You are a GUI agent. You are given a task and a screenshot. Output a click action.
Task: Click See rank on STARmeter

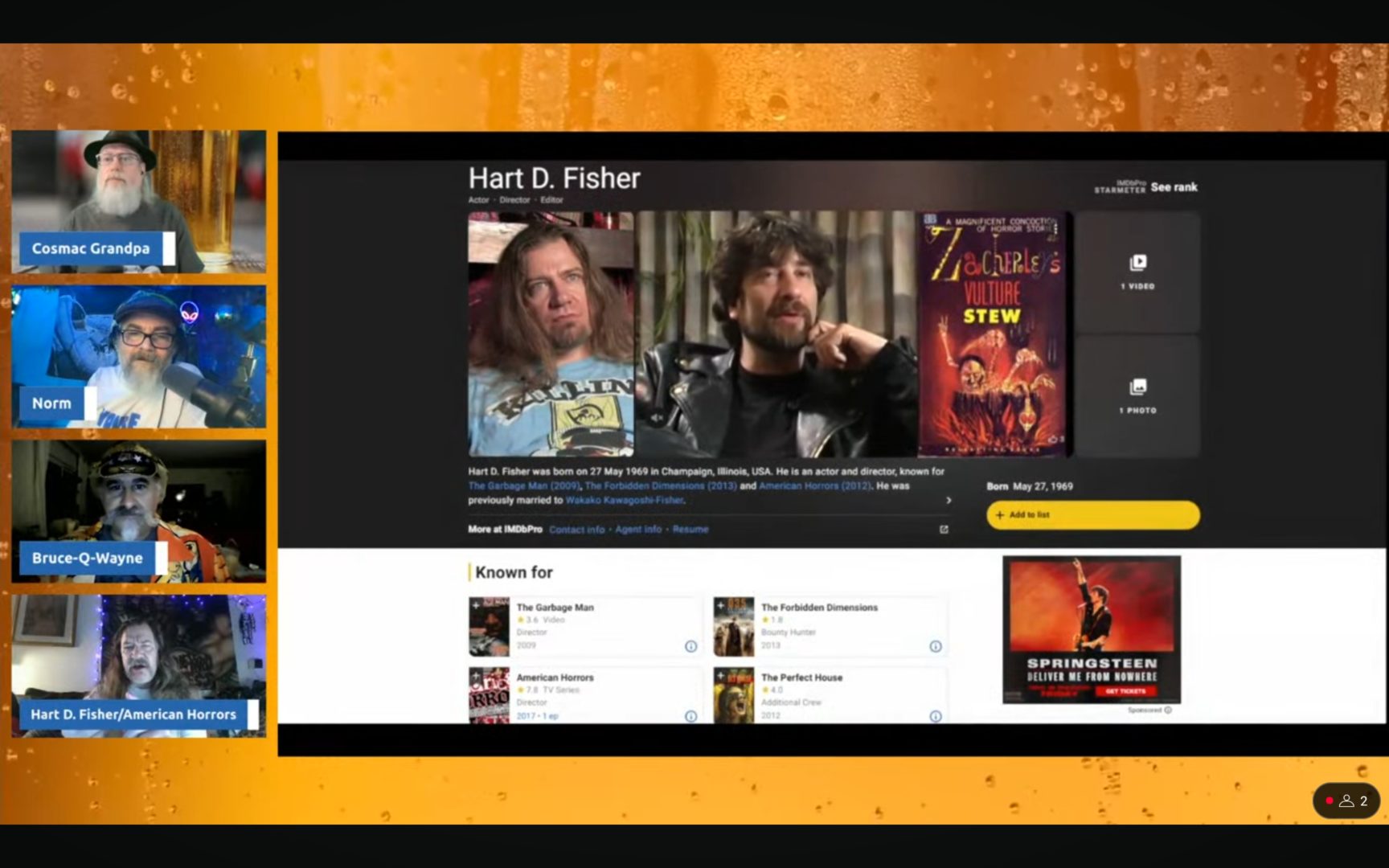pyautogui.click(x=1174, y=187)
